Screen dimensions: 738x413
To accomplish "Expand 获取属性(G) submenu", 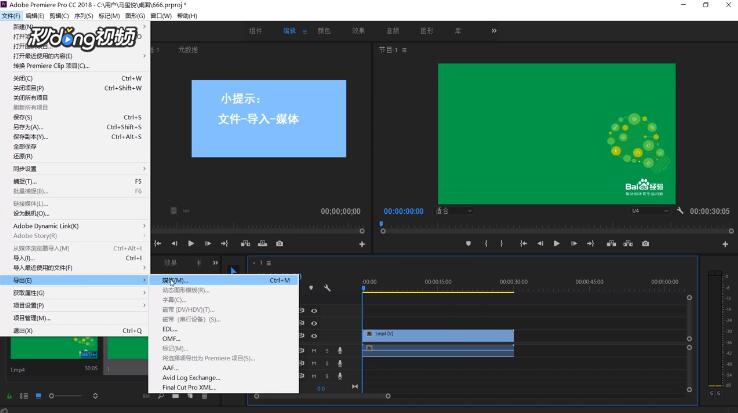I will click(x=75, y=293).
